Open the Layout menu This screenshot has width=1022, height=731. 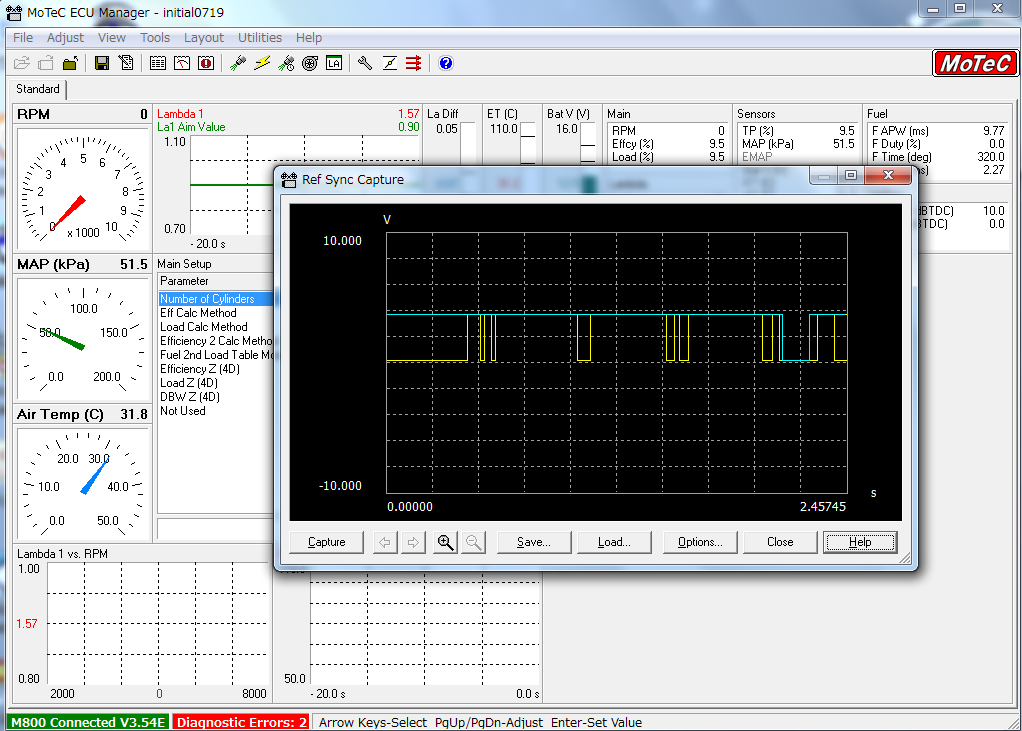203,38
